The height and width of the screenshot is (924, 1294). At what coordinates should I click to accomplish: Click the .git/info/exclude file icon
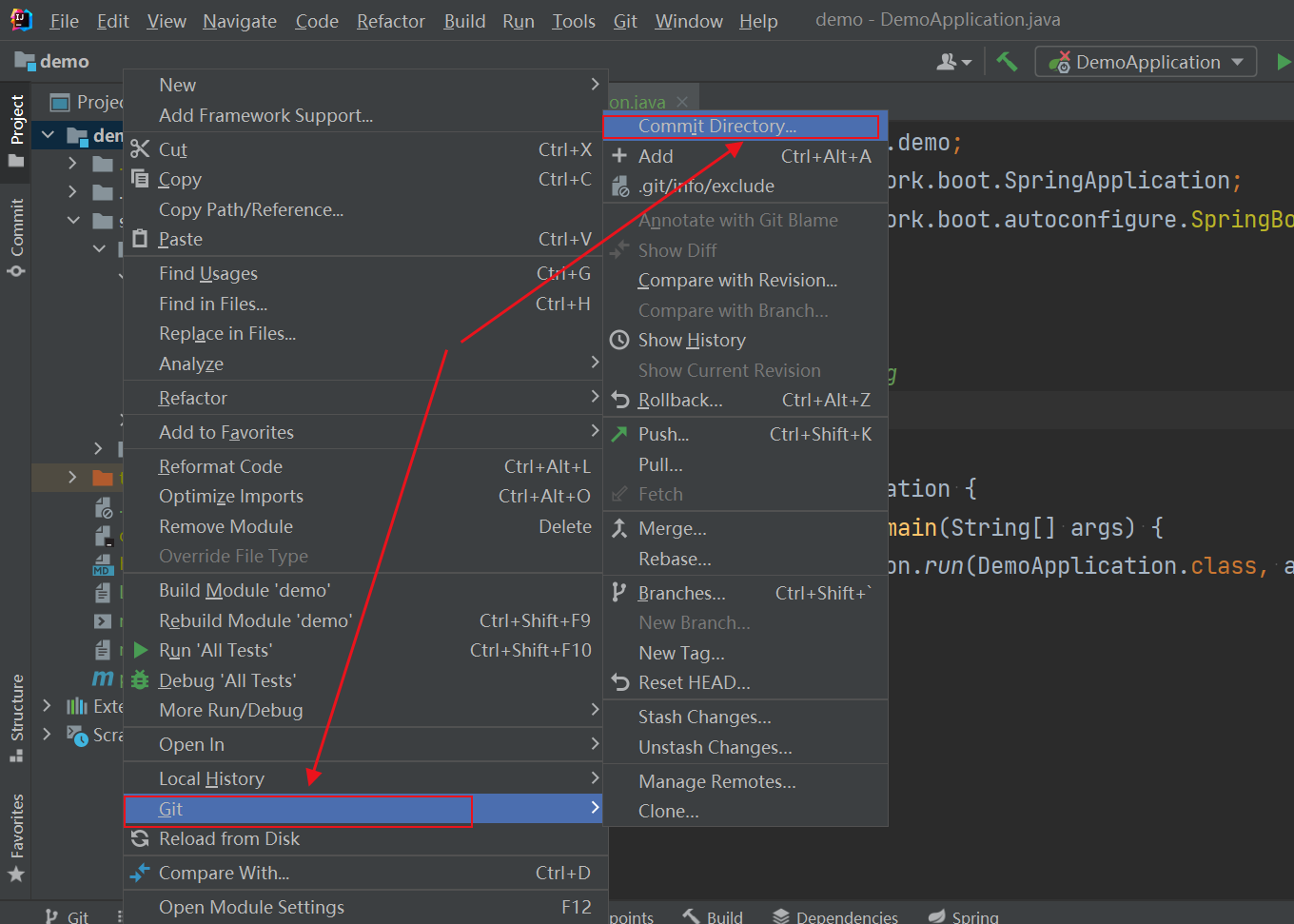pyautogui.click(x=619, y=186)
